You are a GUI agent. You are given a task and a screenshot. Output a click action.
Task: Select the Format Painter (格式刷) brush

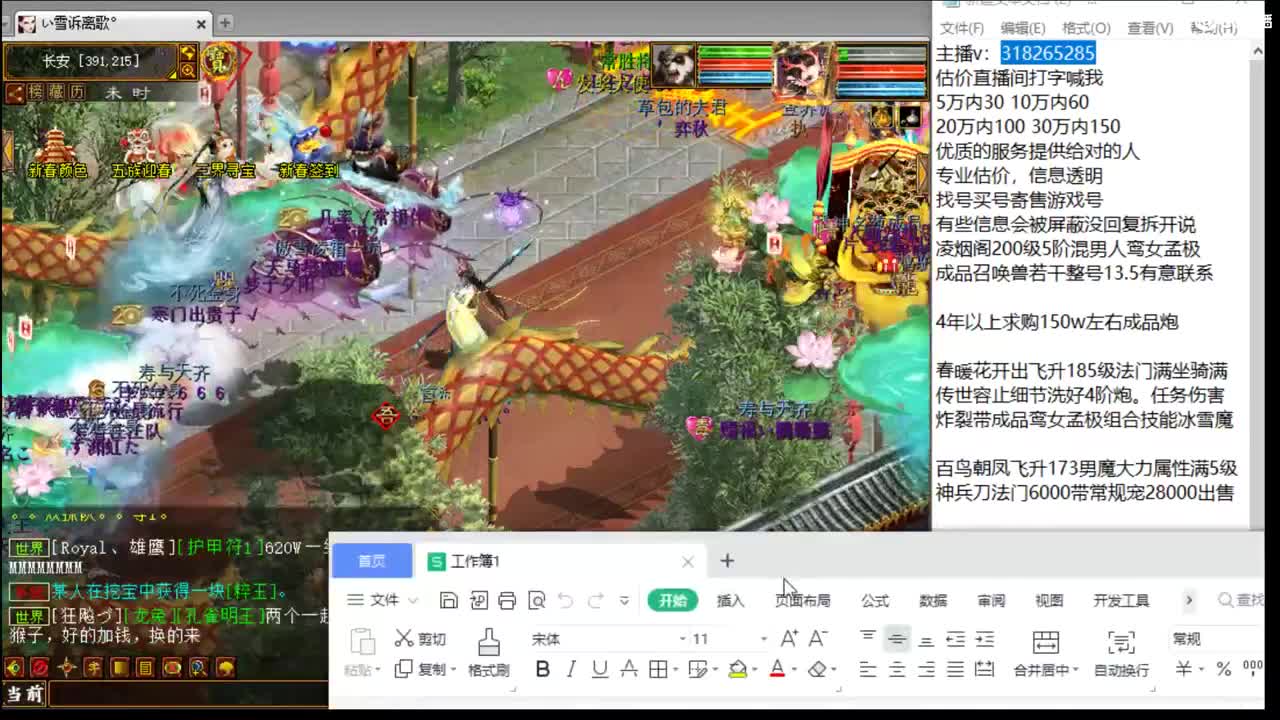point(488,653)
